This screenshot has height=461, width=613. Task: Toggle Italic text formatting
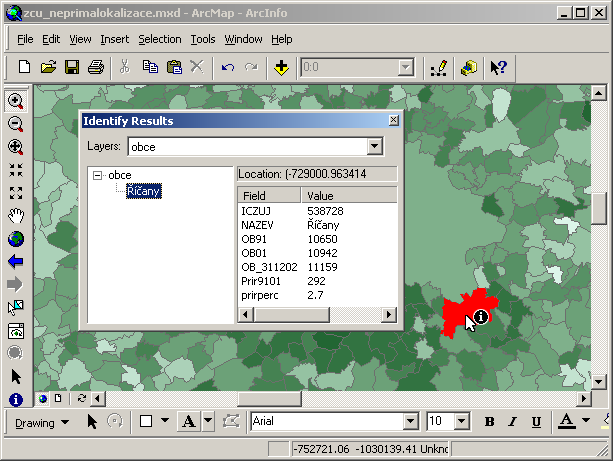[513, 422]
